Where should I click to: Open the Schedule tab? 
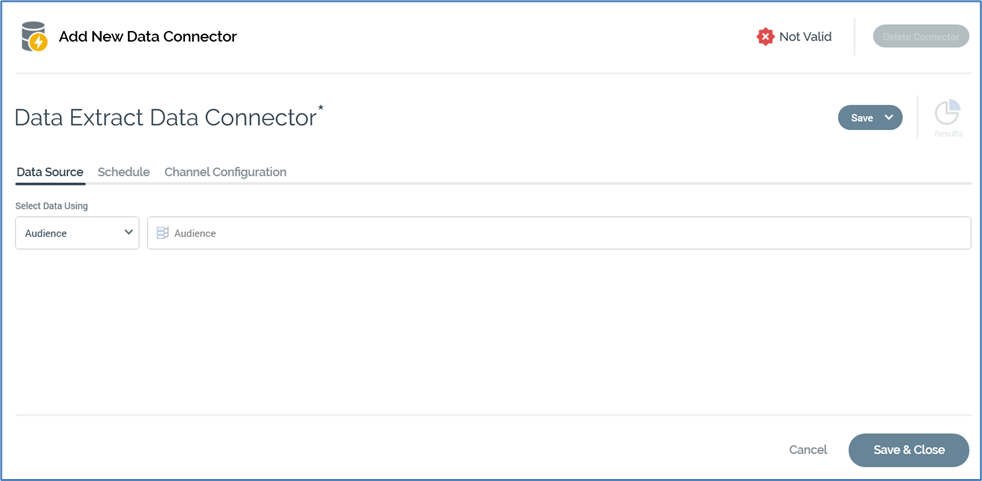click(x=124, y=172)
